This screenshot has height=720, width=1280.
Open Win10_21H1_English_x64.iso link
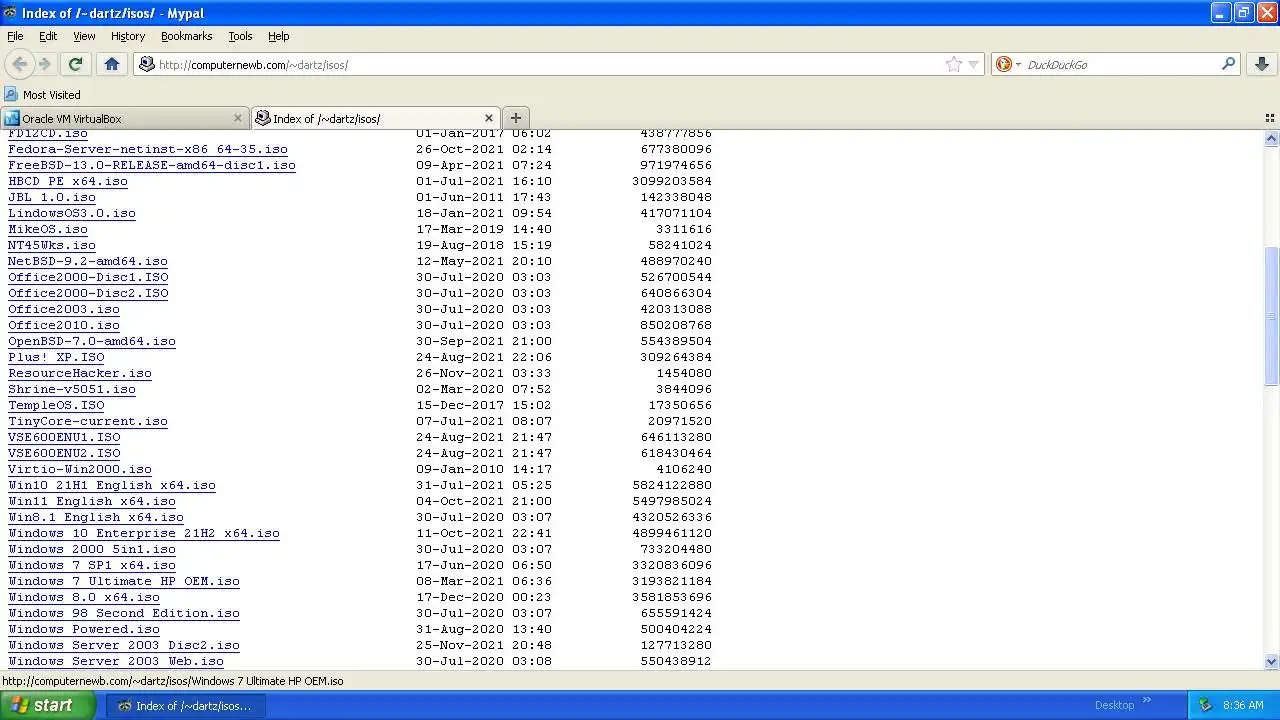tap(112, 485)
